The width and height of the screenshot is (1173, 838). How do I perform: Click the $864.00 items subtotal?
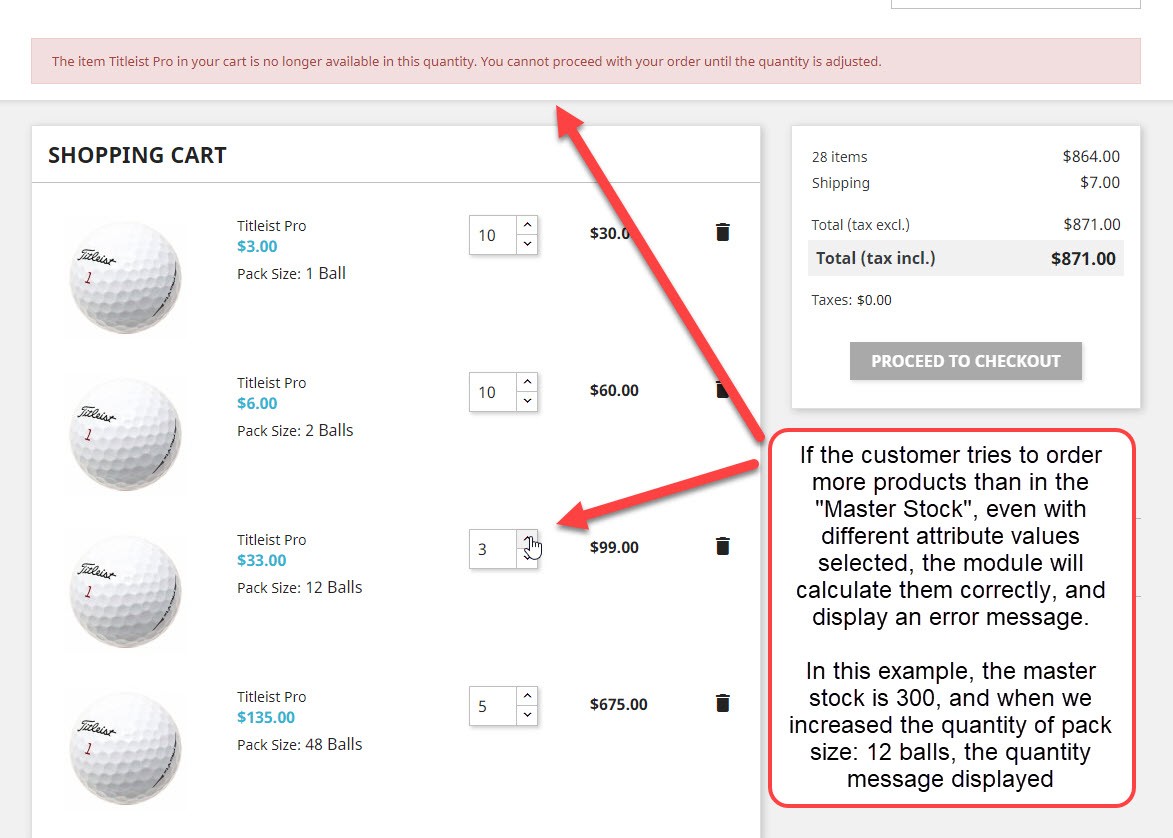1091,156
